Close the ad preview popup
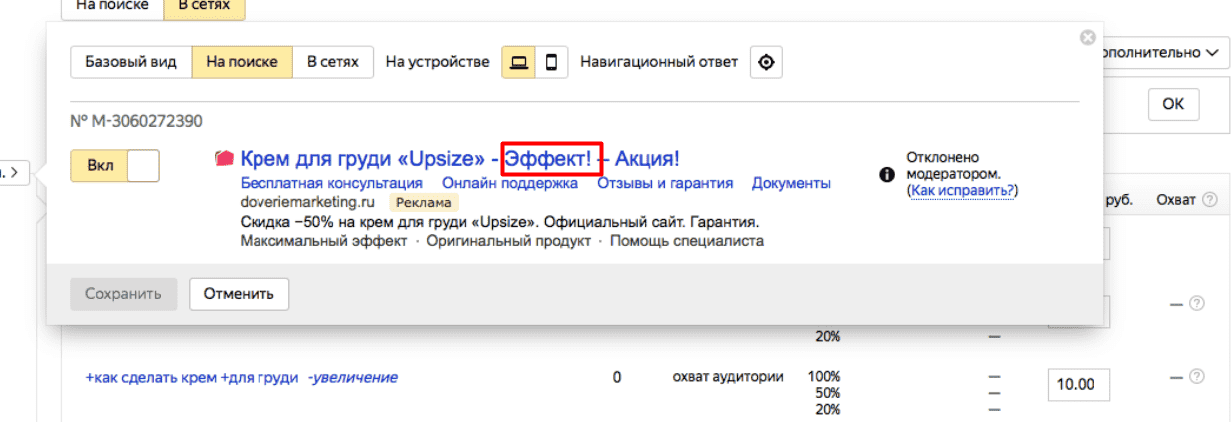Viewport: 1232px width, 422px height. 1088,37
